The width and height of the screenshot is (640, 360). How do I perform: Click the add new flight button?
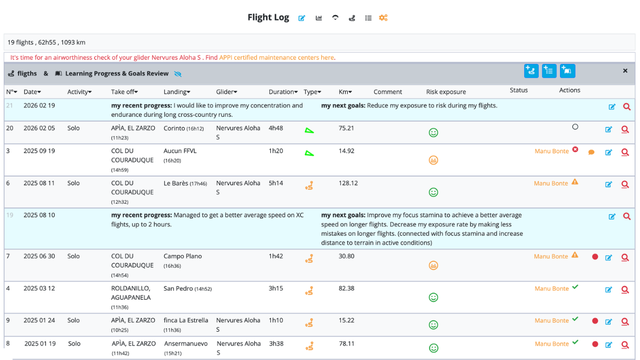coord(531,71)
